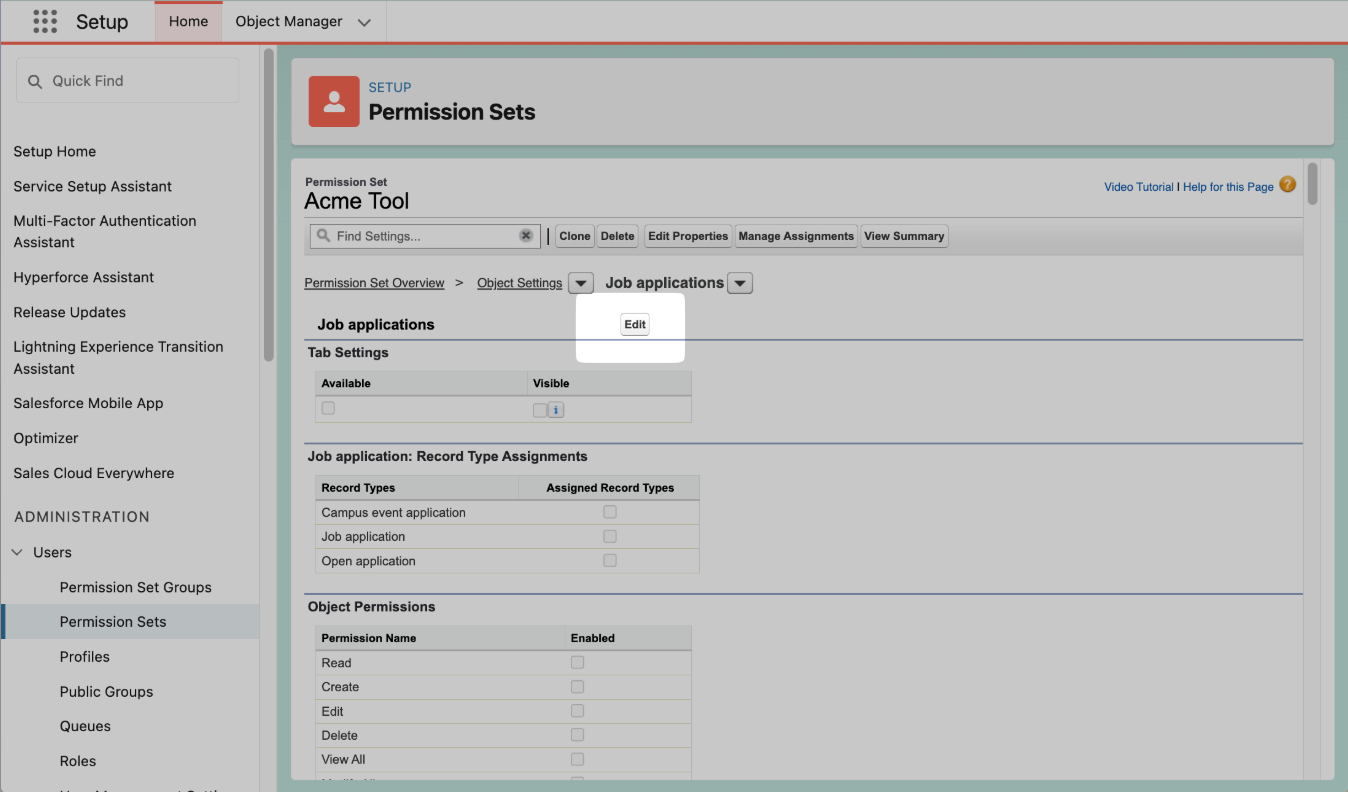The image size is (1348, 792).
Task: Open Permission Set Groups in sidebar
Action: [136, 587]
